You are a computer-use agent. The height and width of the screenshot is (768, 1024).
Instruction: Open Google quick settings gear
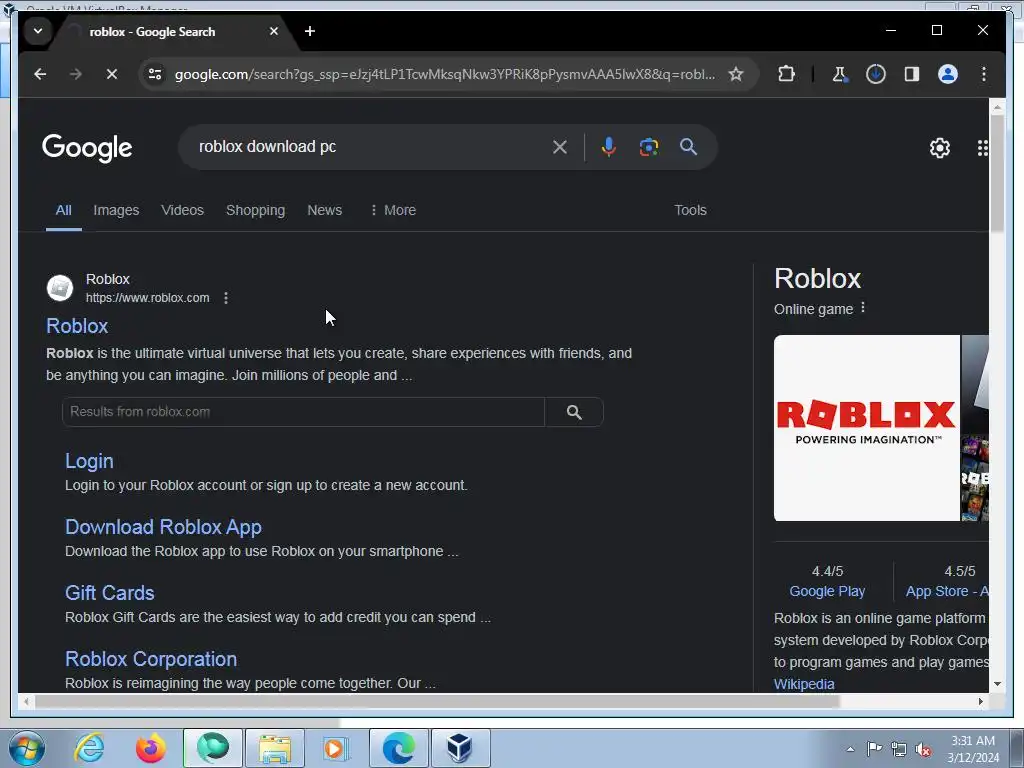pyautogui.click(x=940, y=148)
